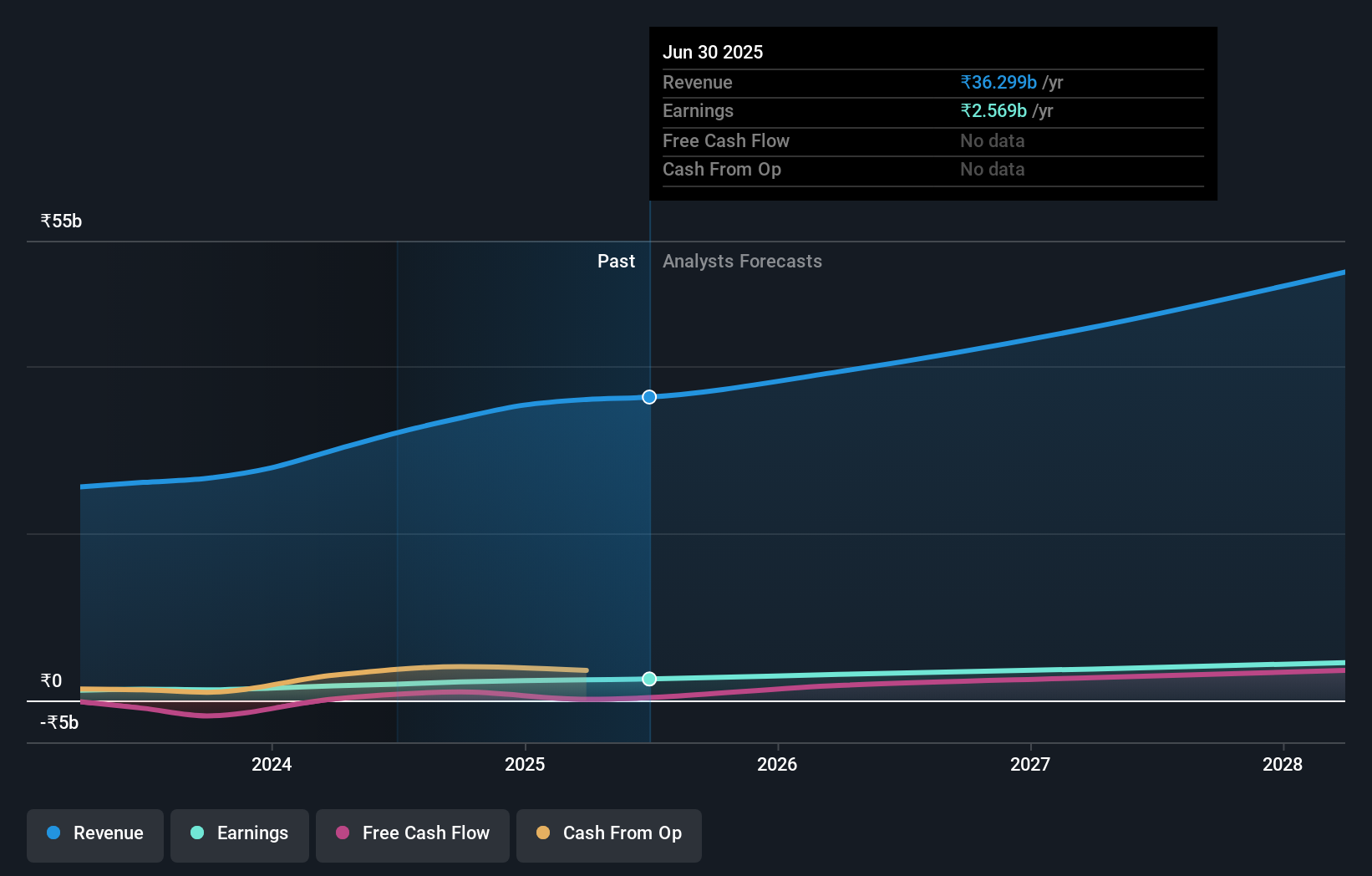The width and height of the screenshot is (1372, 876).
Task: Click the ₹0 y-axis label
Action: 51,680
